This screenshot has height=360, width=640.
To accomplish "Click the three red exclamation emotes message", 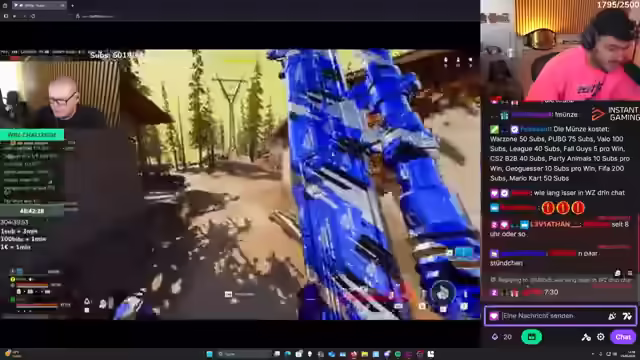I will pos(563,208).
